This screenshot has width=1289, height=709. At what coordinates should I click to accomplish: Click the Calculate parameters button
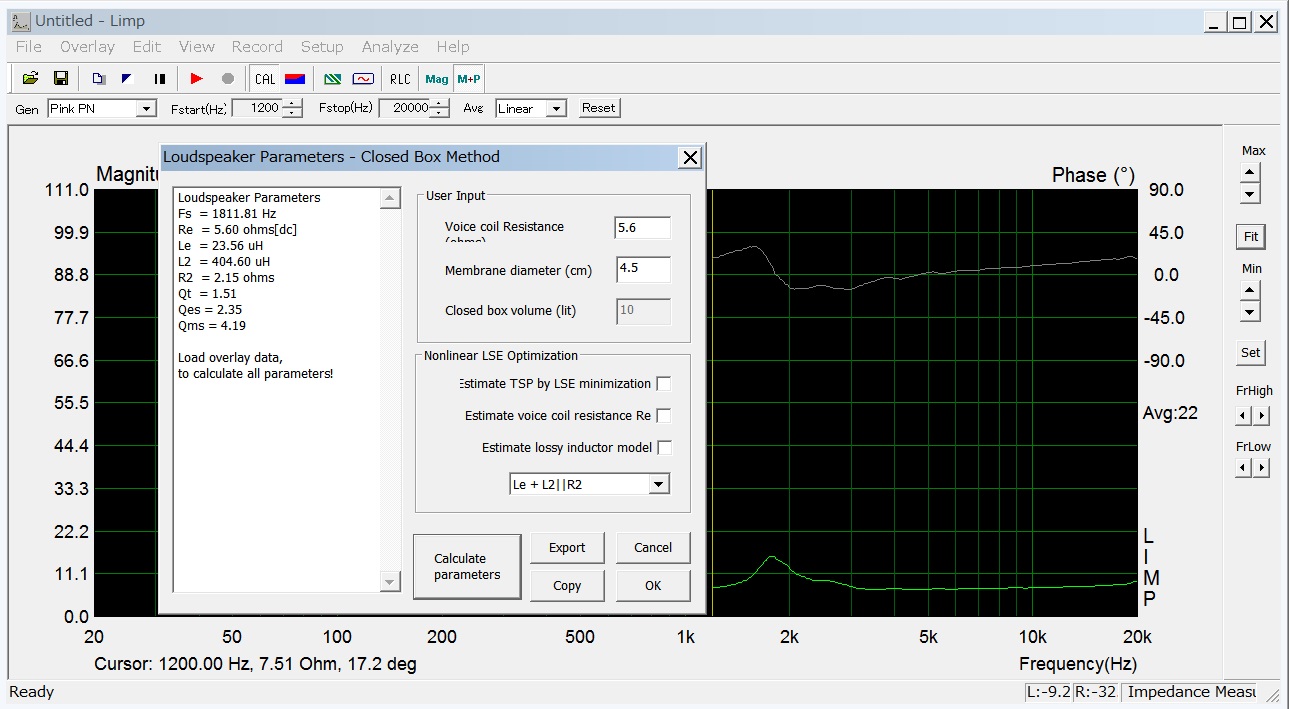[x=467, y=566]
